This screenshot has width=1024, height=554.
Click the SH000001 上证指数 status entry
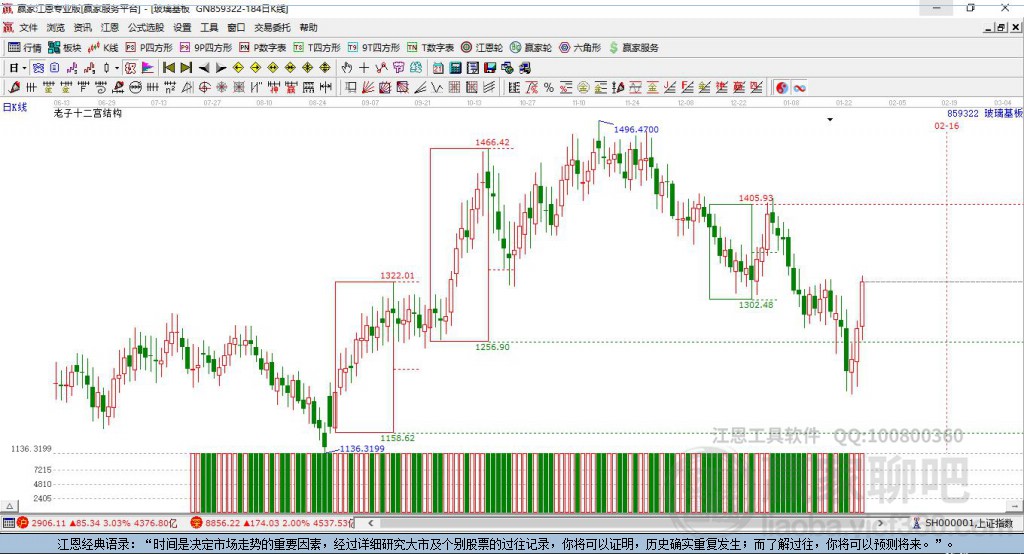(963, 523)
